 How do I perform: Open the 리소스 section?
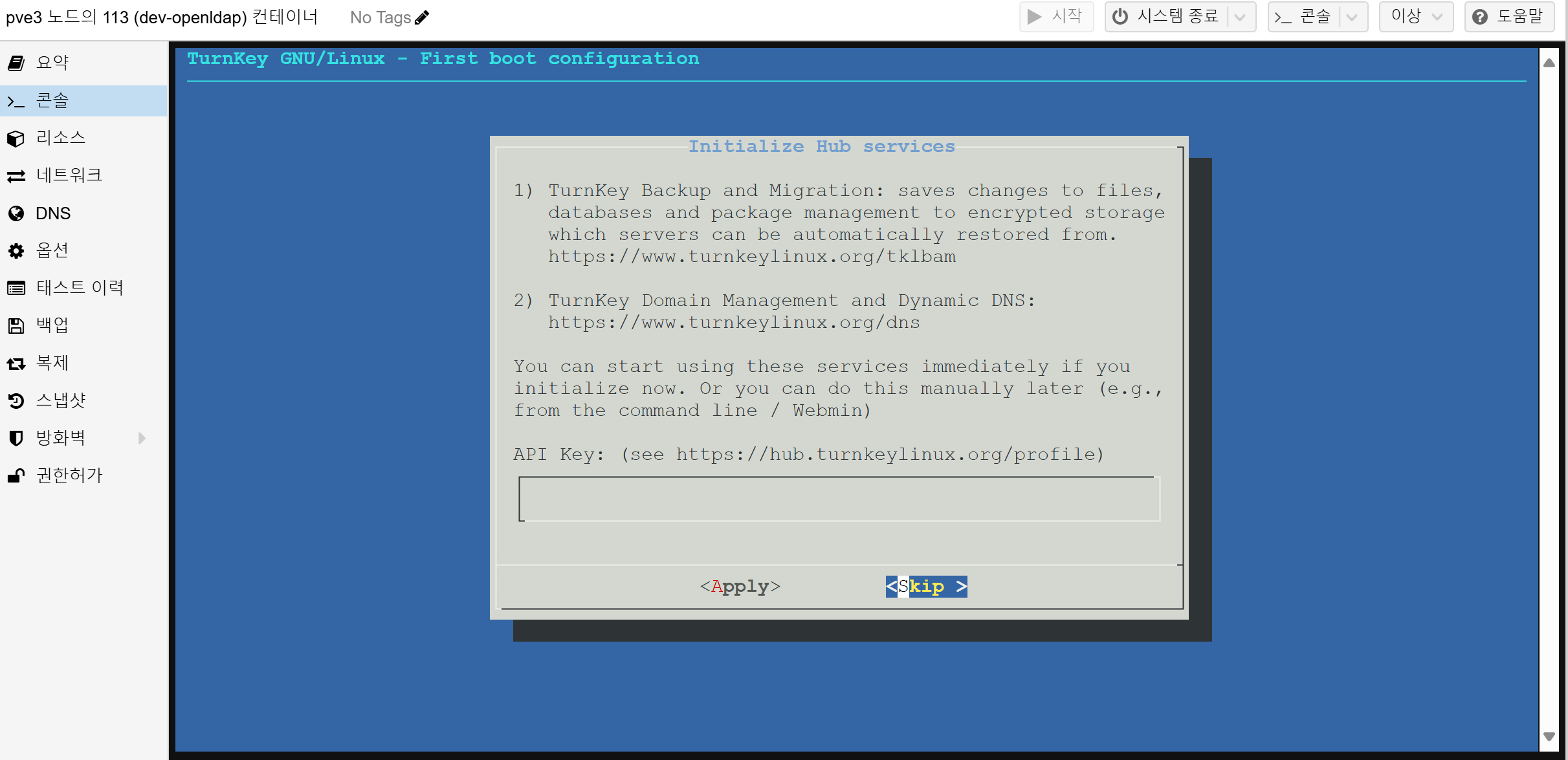pyautogui.click(x=83, y=138)
